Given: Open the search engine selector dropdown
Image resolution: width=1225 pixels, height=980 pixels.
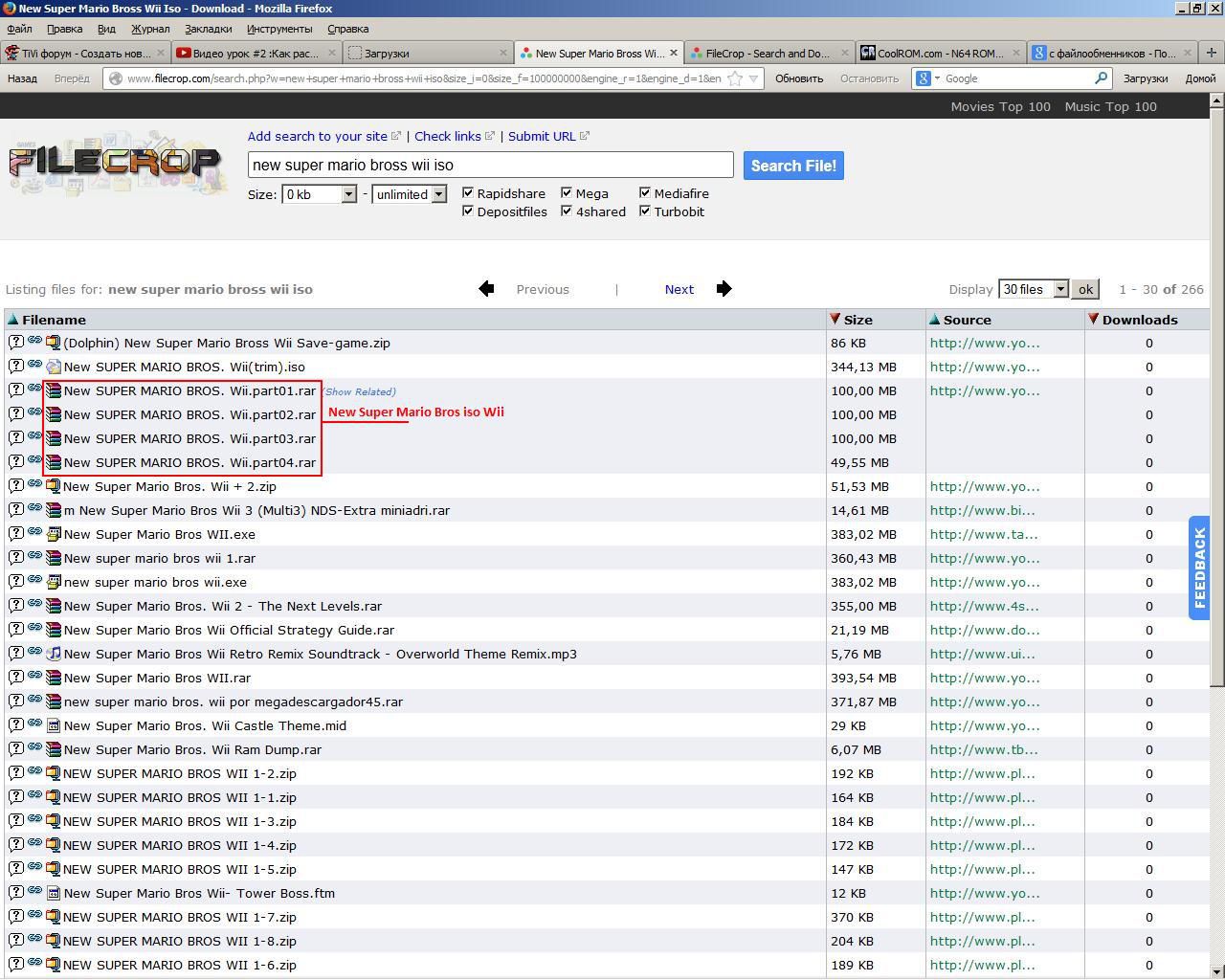Looking at the screenshot, I should tap(937, 78).
